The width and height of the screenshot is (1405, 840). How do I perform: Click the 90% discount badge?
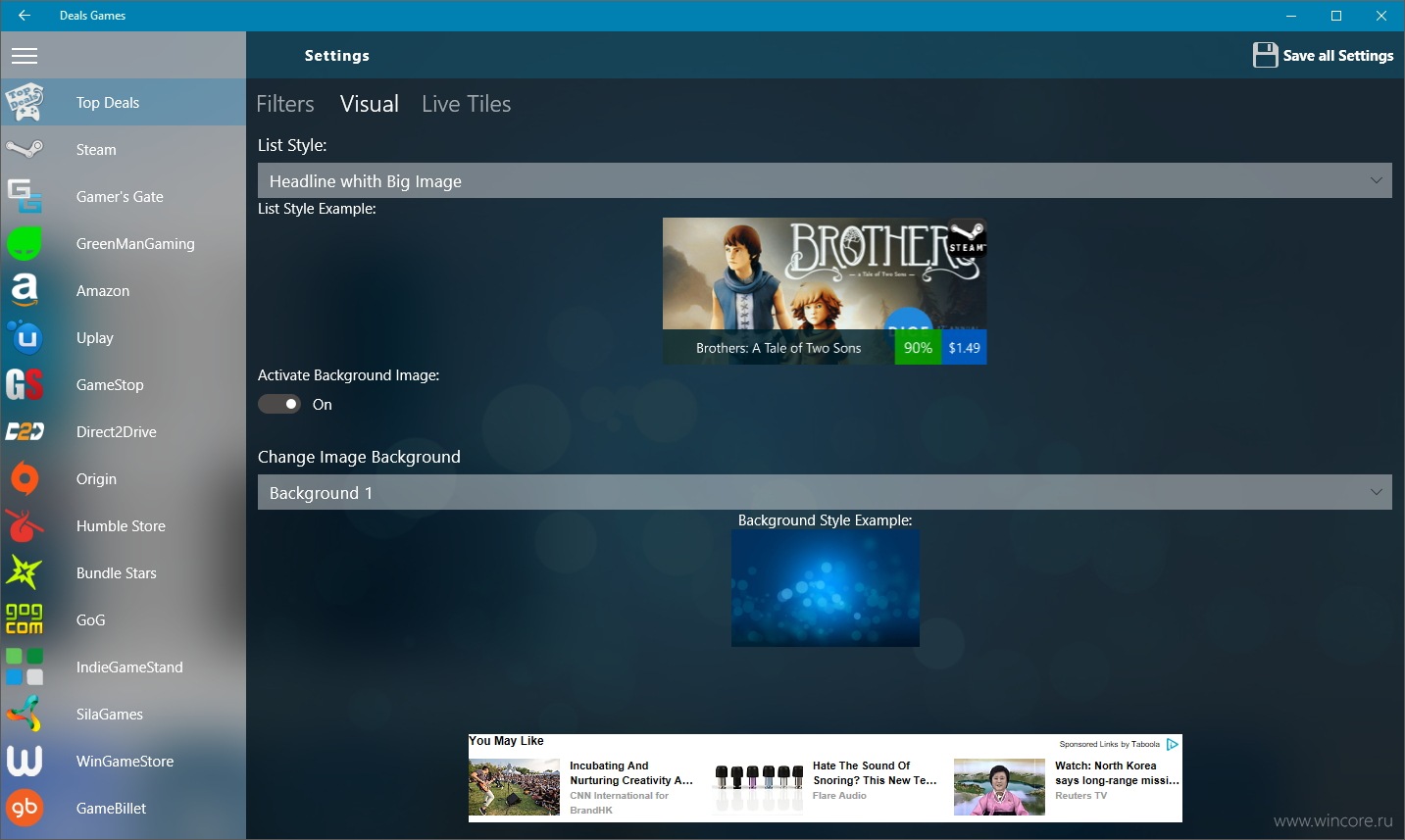click(x=918, y=347)
